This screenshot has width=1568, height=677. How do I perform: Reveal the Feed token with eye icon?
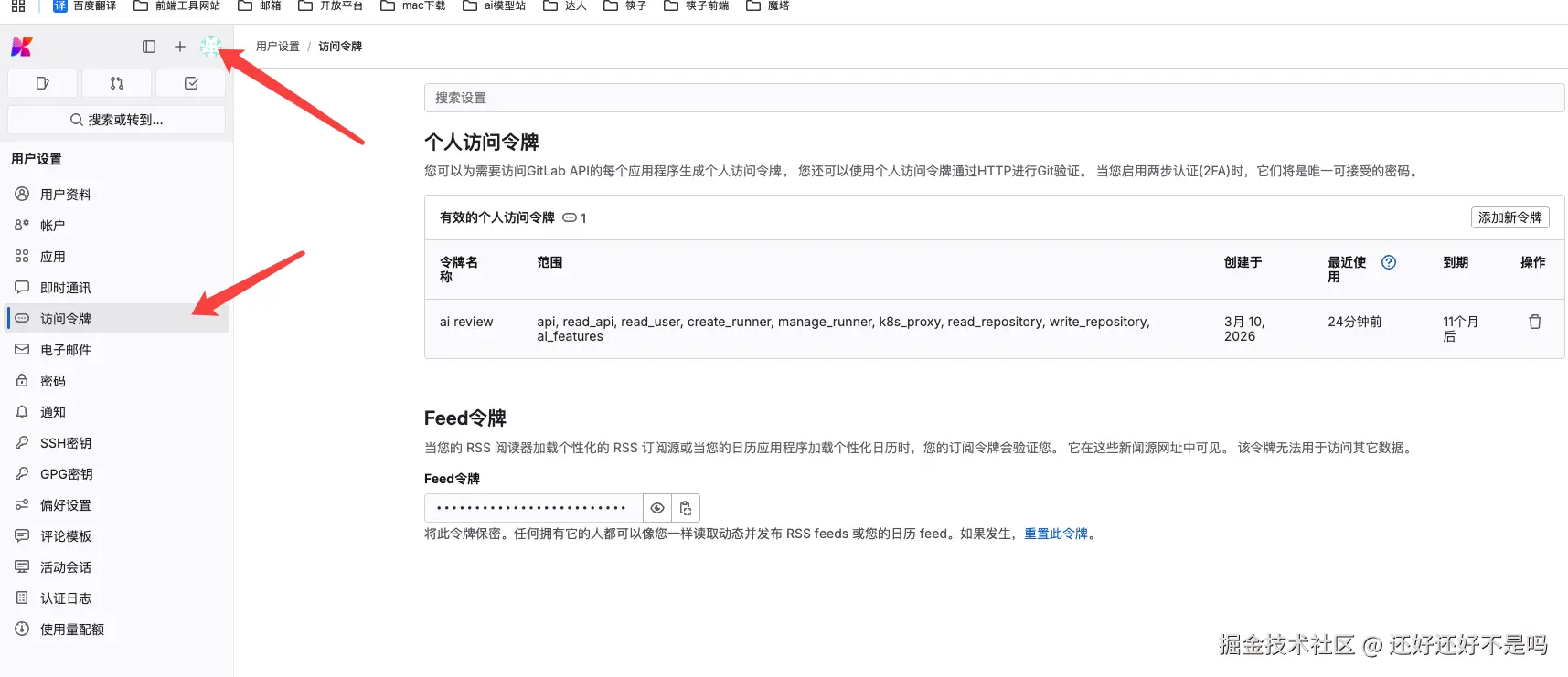pos(657,508)
